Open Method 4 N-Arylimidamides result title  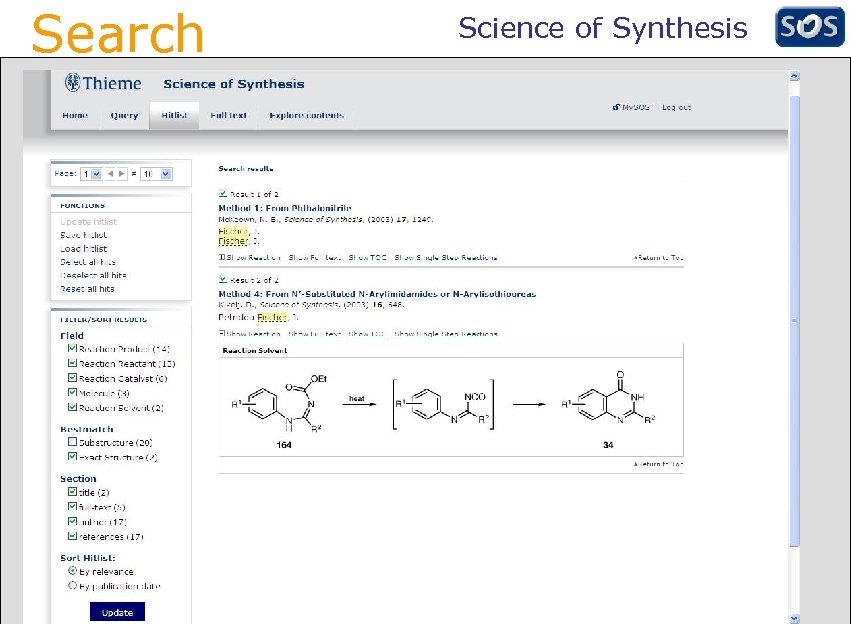click(377, 294)
